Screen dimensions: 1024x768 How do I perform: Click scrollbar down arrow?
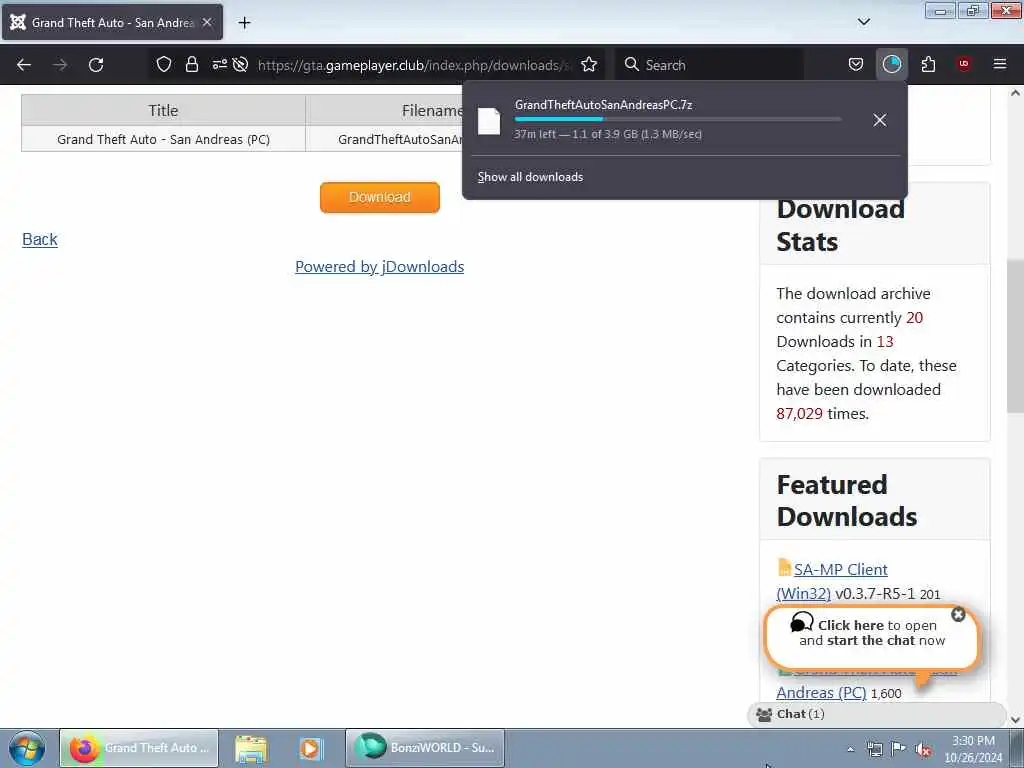click(1015, 720)
